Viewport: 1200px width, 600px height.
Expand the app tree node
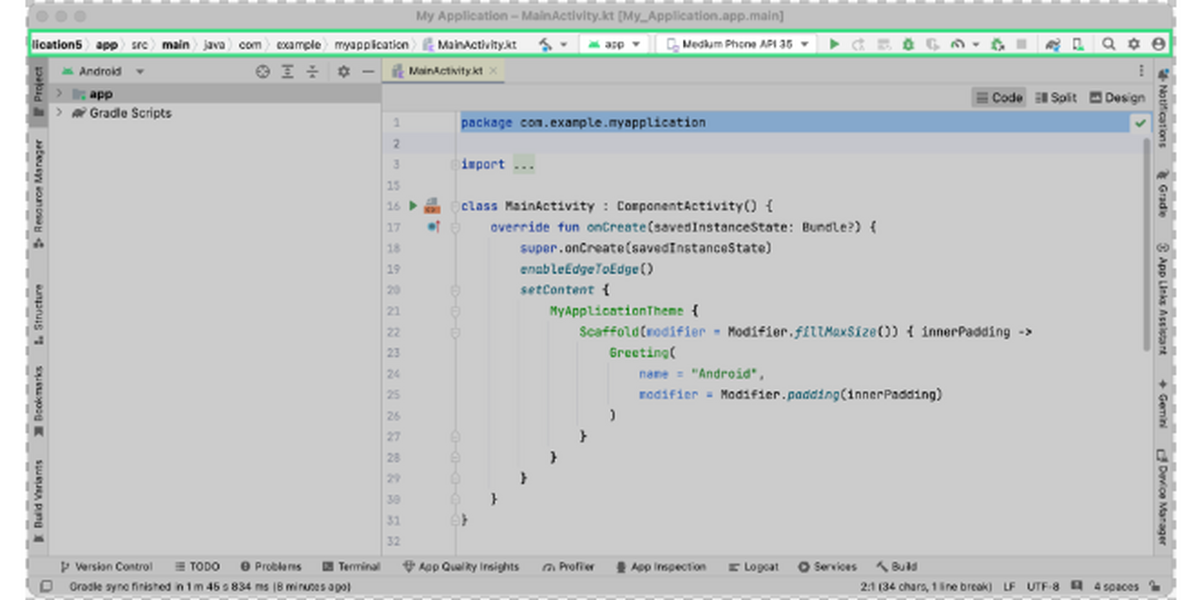coord(60,94)
